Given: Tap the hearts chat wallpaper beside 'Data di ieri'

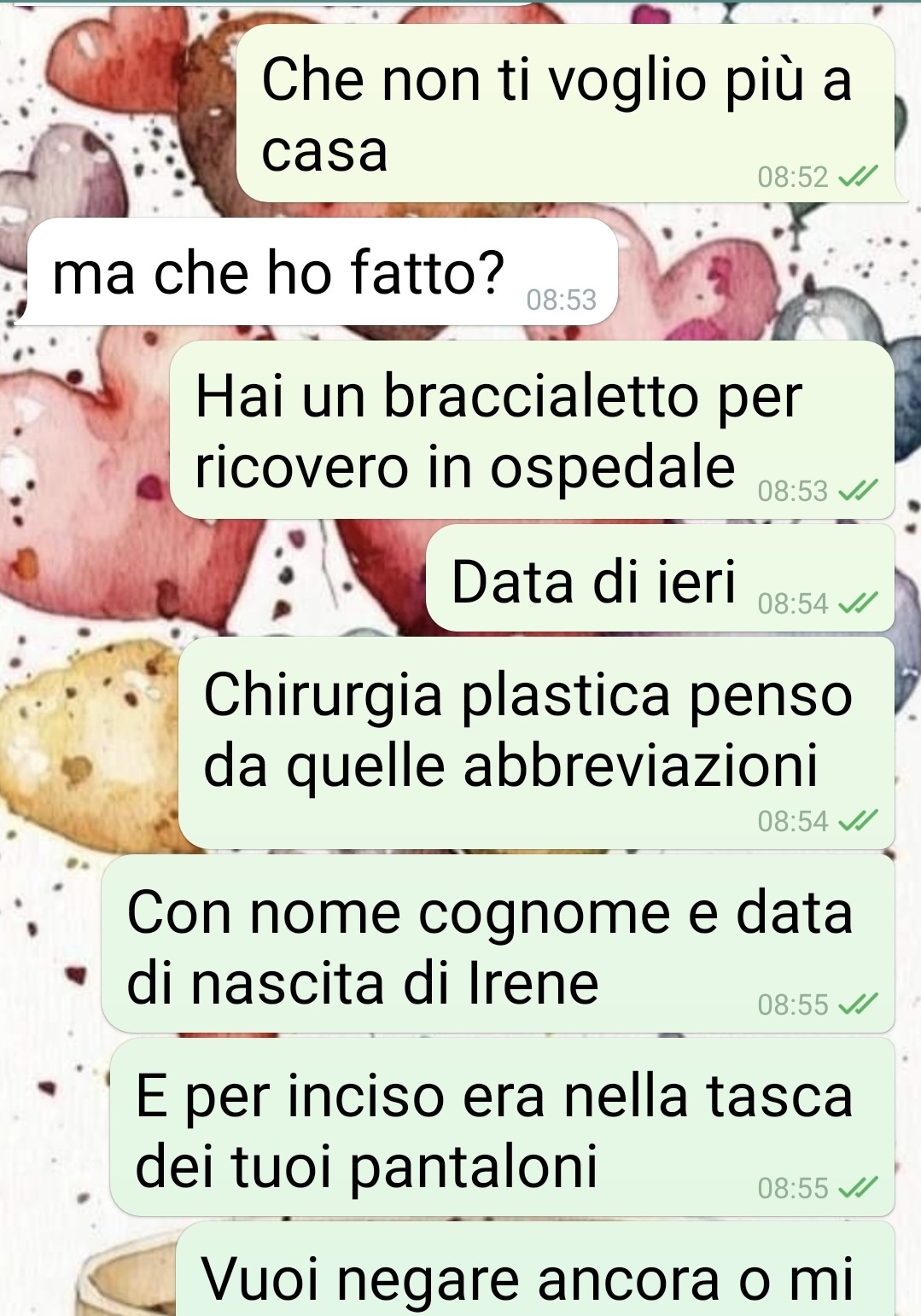Looking at the screenshot, I should pyautogui.click(x=213, y=578).
